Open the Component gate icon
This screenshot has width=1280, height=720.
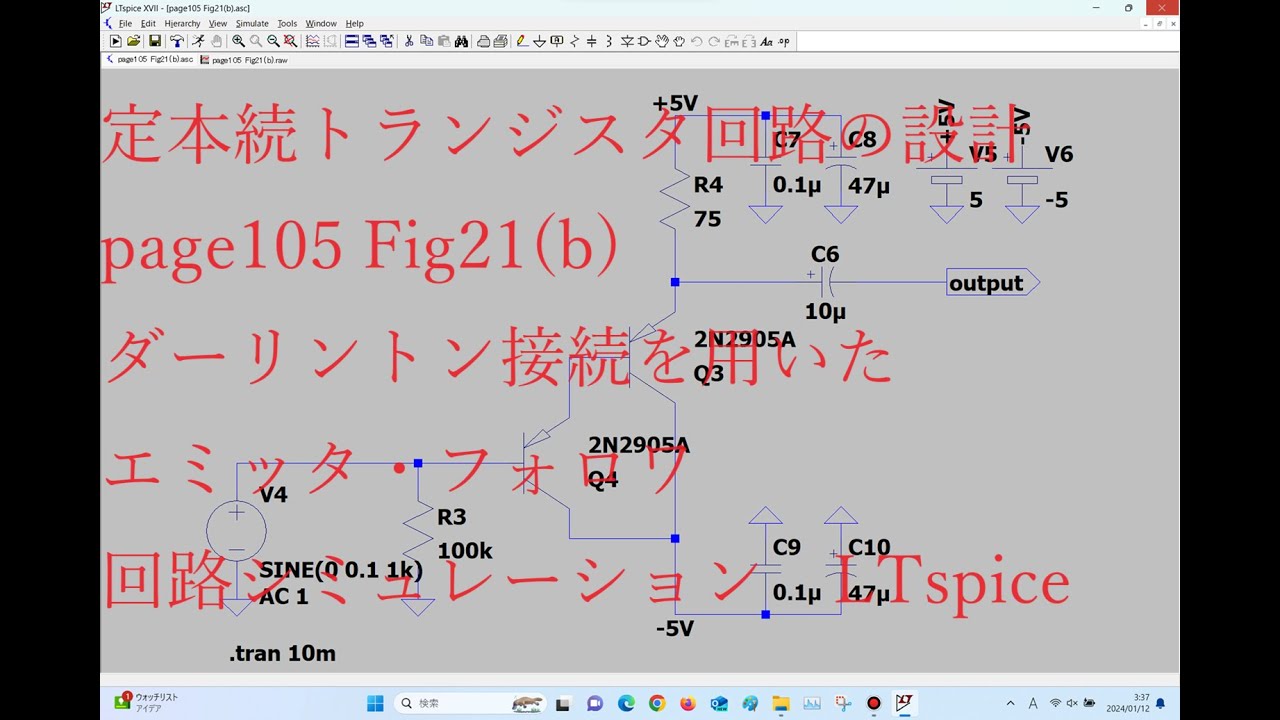point(644,41)
